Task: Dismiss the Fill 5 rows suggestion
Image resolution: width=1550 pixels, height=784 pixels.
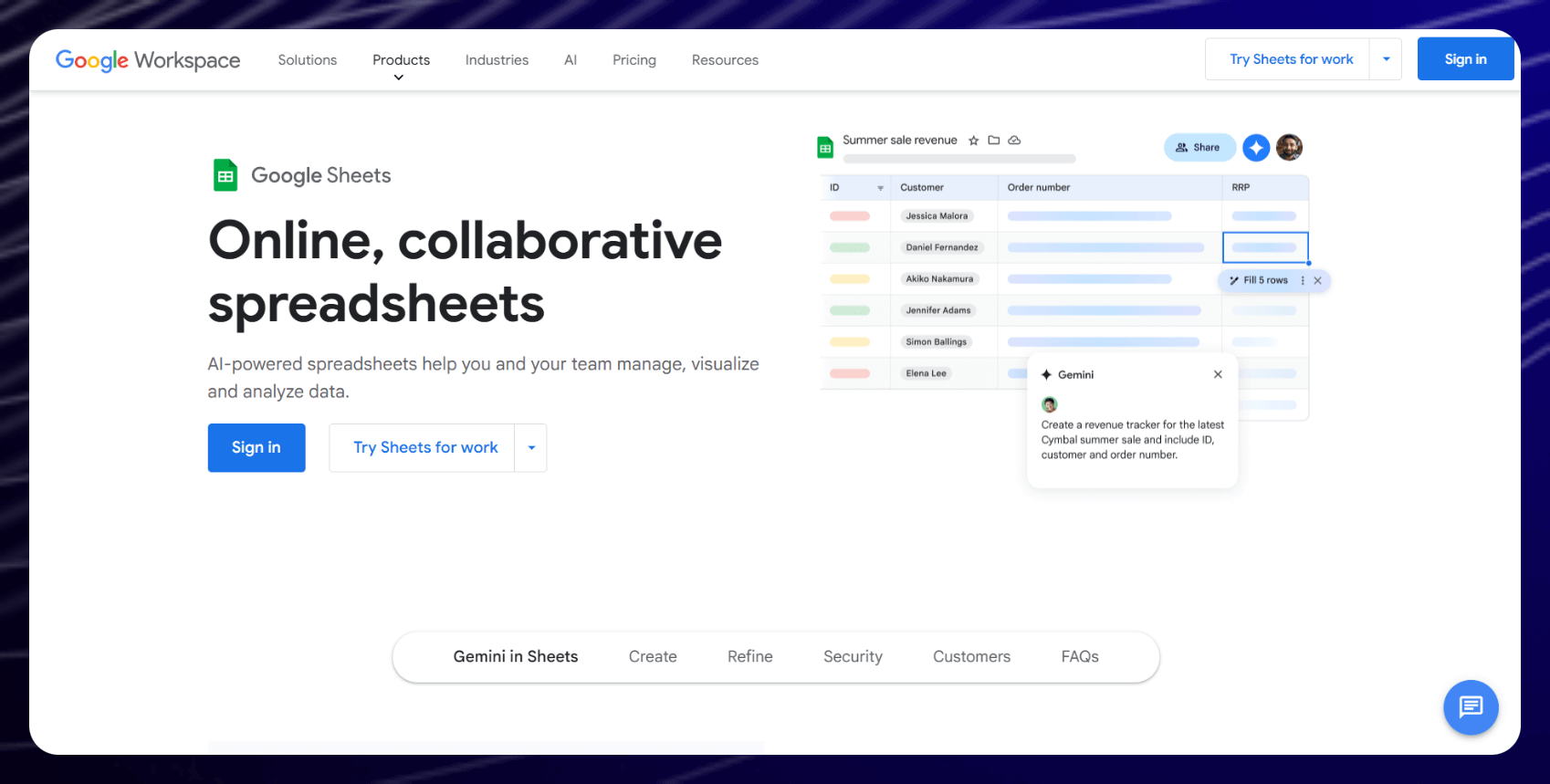Action: tap(1317, 280)
